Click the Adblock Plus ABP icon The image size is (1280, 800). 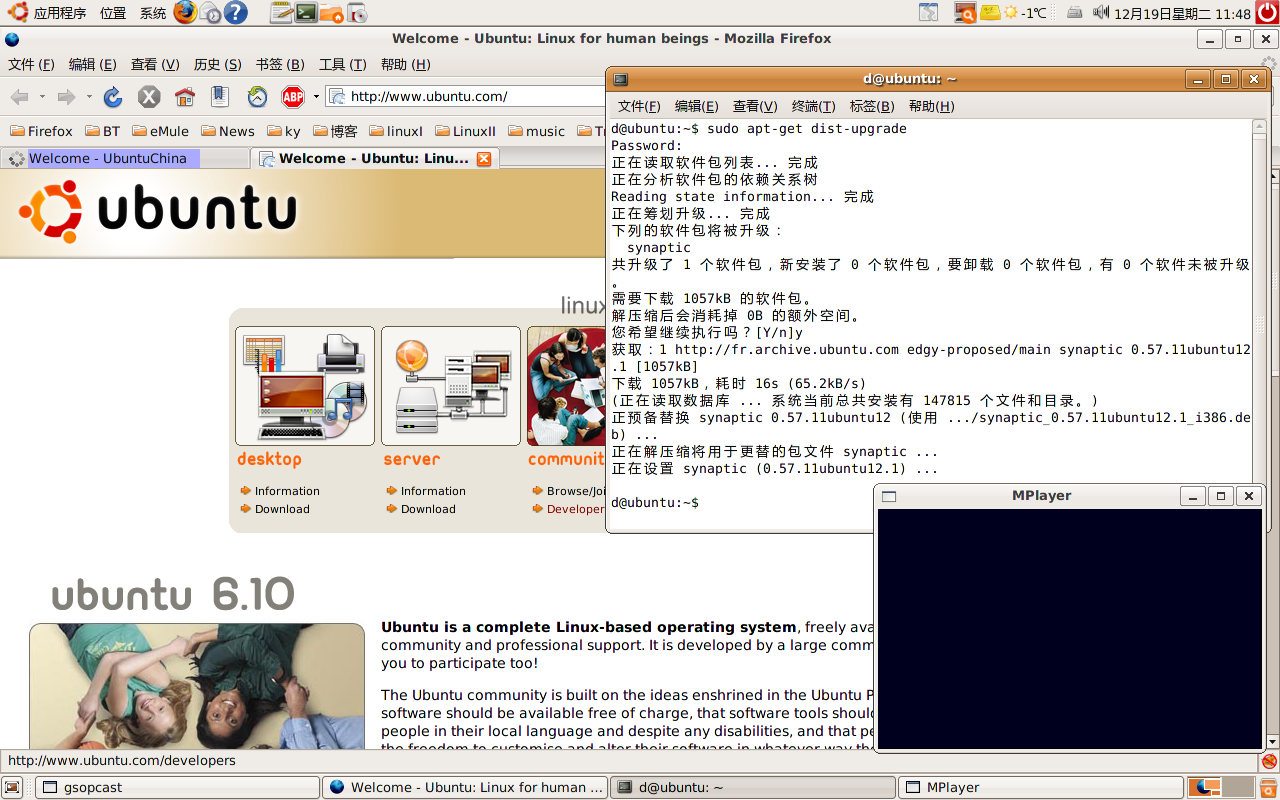pos(293,97)
